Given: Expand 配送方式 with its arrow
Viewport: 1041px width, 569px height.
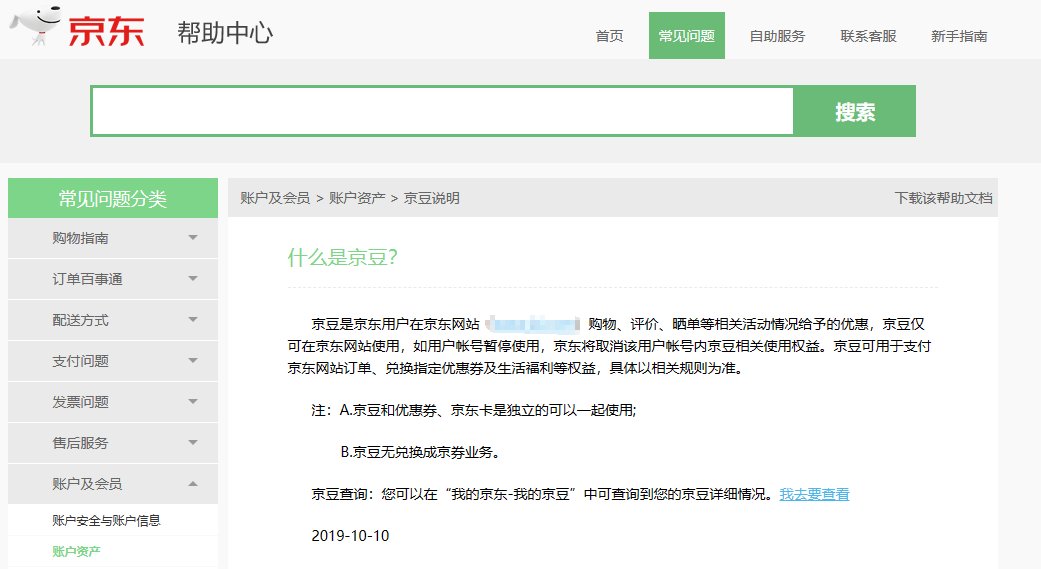Looking at the screenshot, I should [193, 319].
